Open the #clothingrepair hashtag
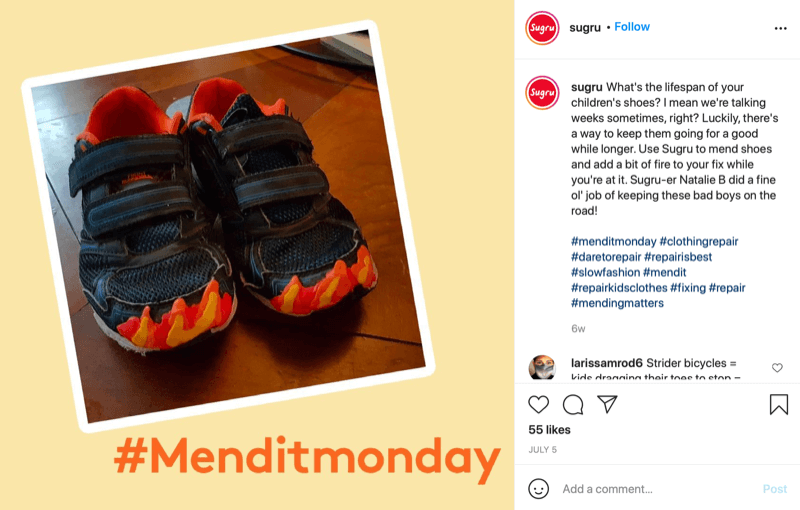 698,241
